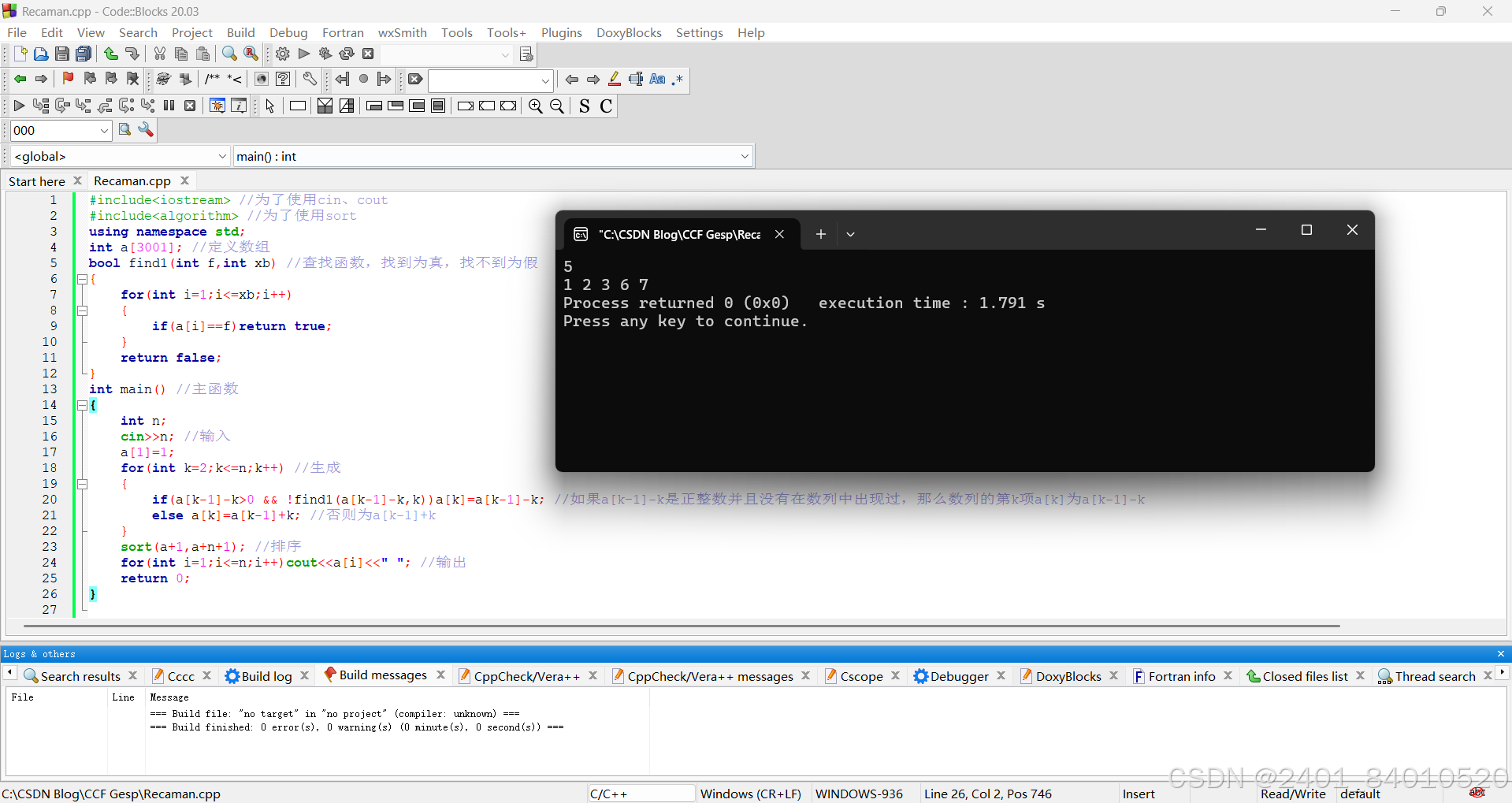Close the Recaman.cpp editor tab
This screenshot has width=1512, height=803.
point(185,180)
